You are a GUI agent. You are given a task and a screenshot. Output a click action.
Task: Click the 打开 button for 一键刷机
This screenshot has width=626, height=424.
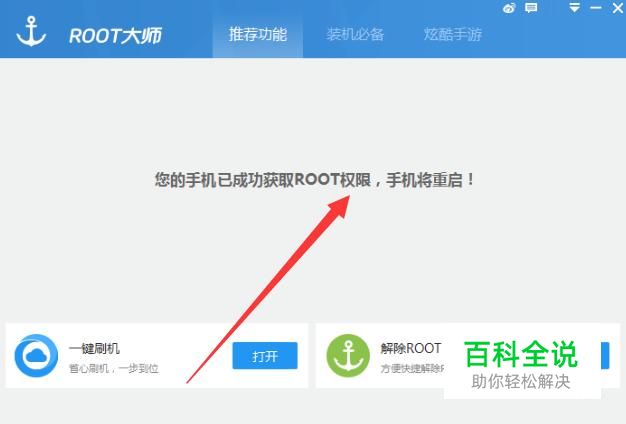tap(265, 356)
